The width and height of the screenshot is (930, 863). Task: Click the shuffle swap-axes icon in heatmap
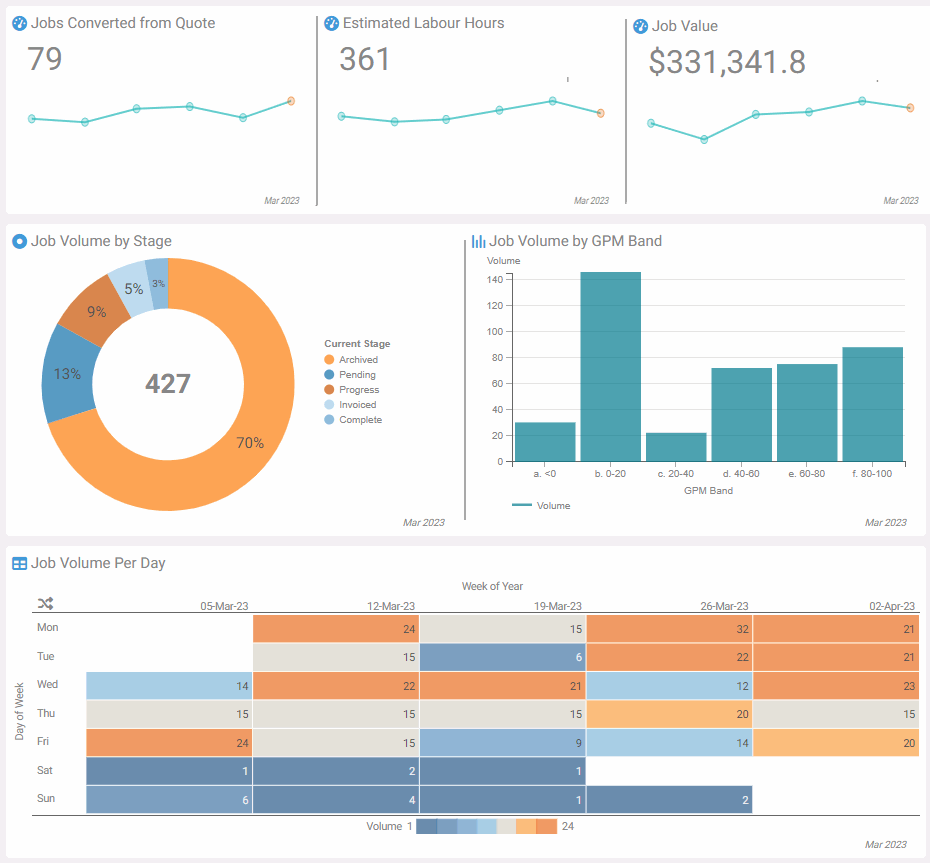[46, 603]
